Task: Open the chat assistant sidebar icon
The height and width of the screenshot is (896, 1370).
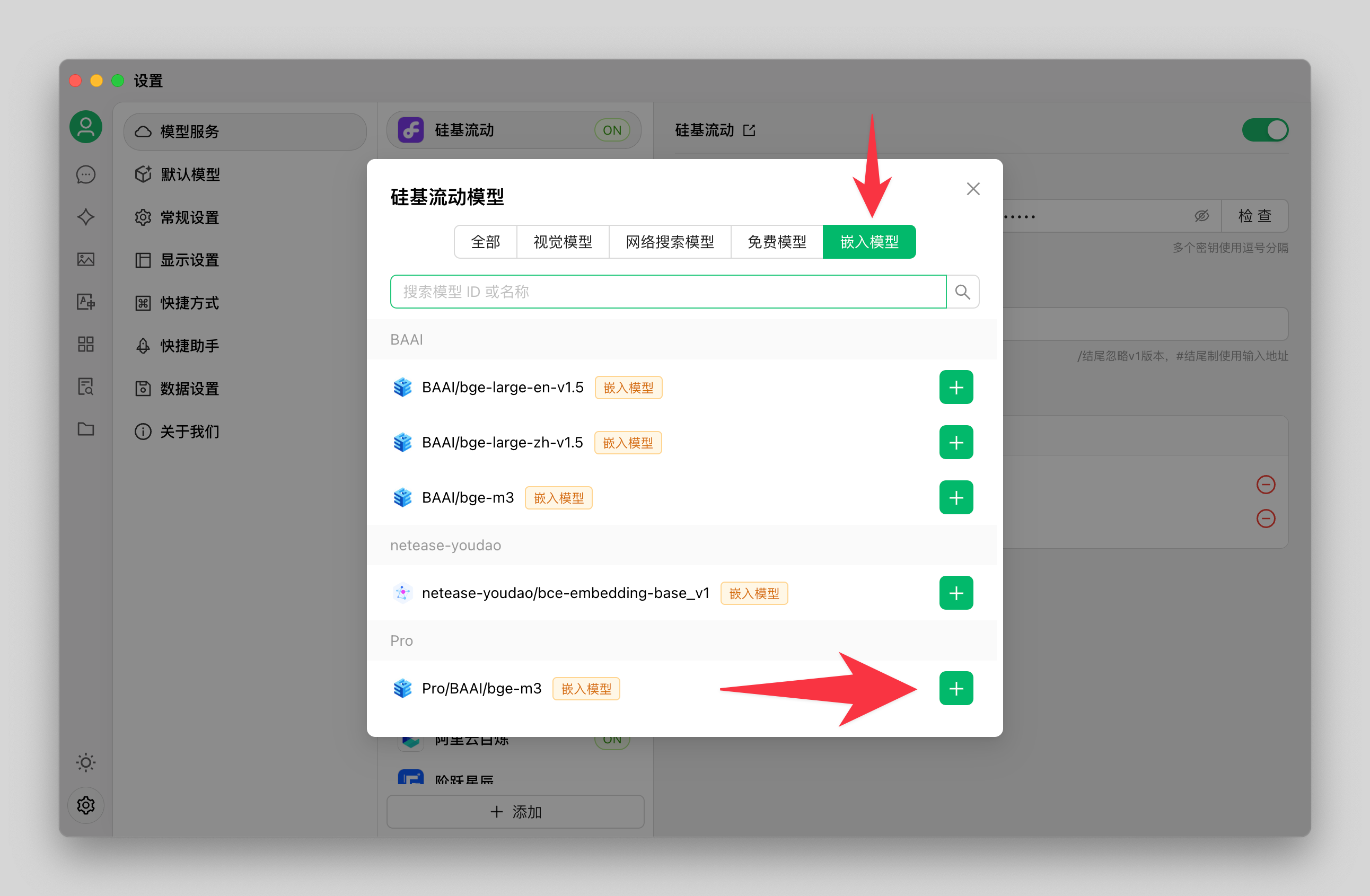Action: (86, 174)
